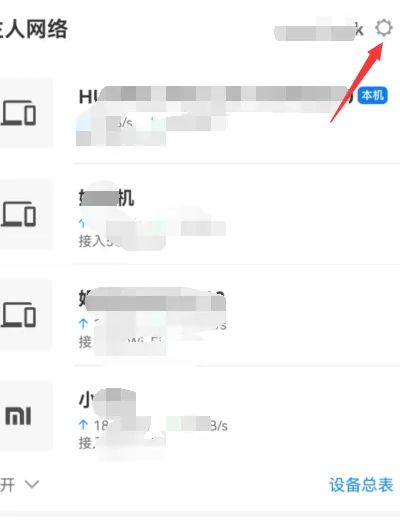The width and height of the screenshot is (400, 524).
Task: Open the 设备总表 link
Action: [x=361, y=485]
